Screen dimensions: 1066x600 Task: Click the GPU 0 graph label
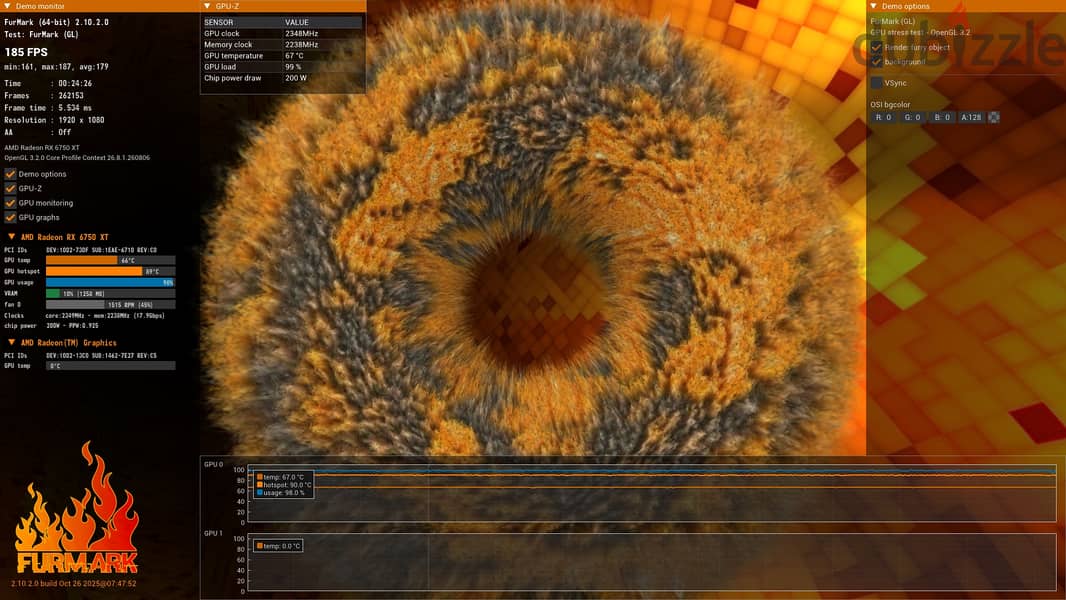coord(213,464)
